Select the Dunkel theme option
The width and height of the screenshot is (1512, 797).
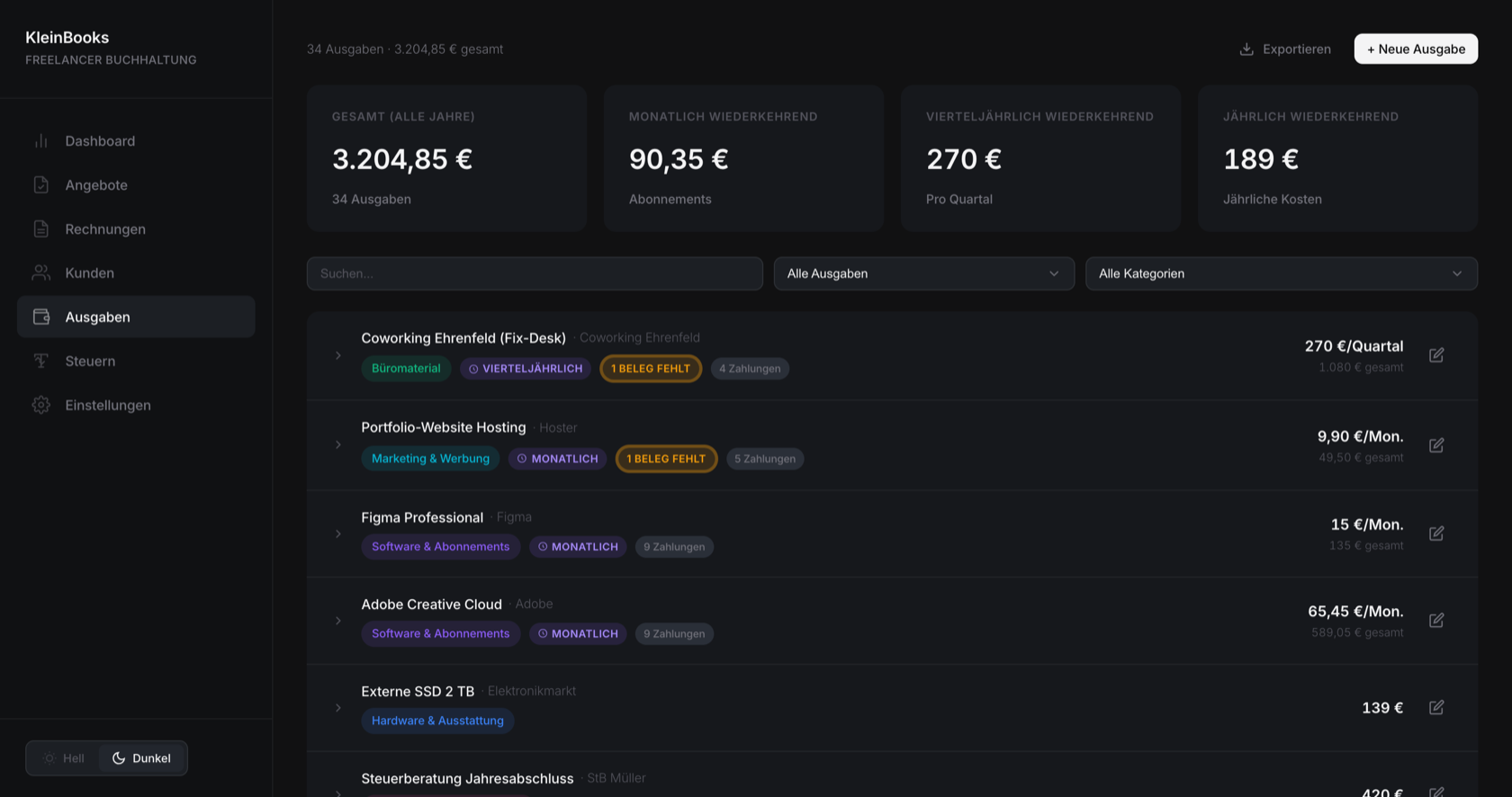click(x=141, y=758)
